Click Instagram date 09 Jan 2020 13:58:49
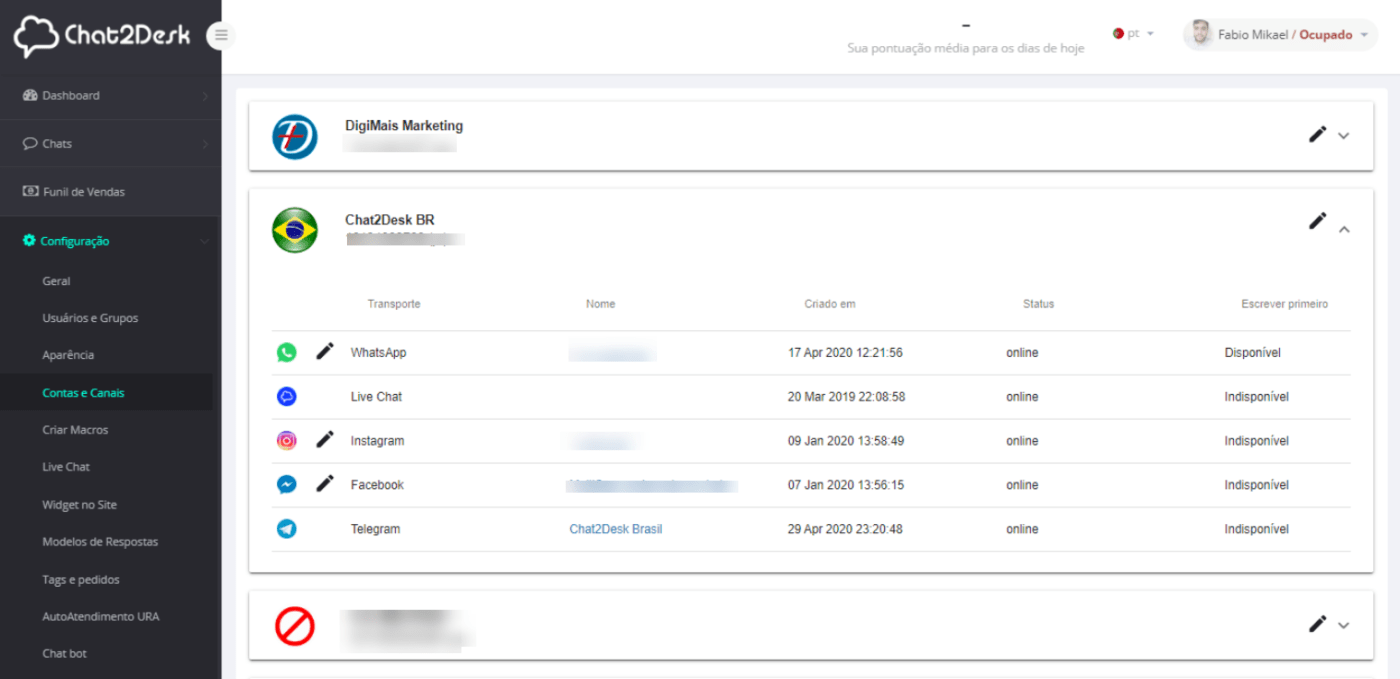The height and width of the screenshot is (679, 1400). [846, 441]
